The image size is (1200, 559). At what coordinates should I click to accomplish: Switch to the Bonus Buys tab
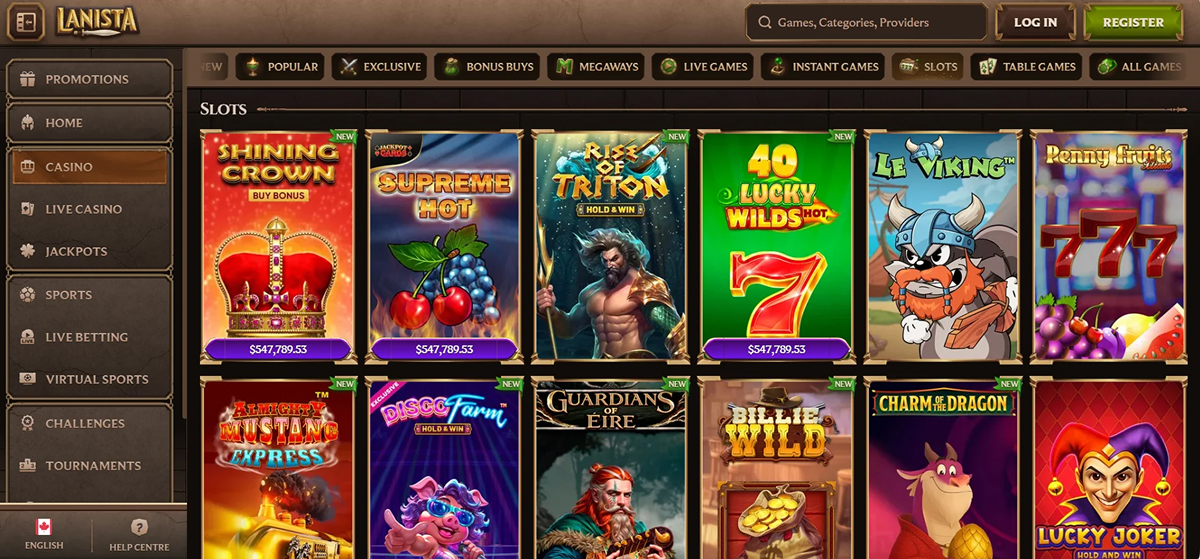(x=489, y=67)
